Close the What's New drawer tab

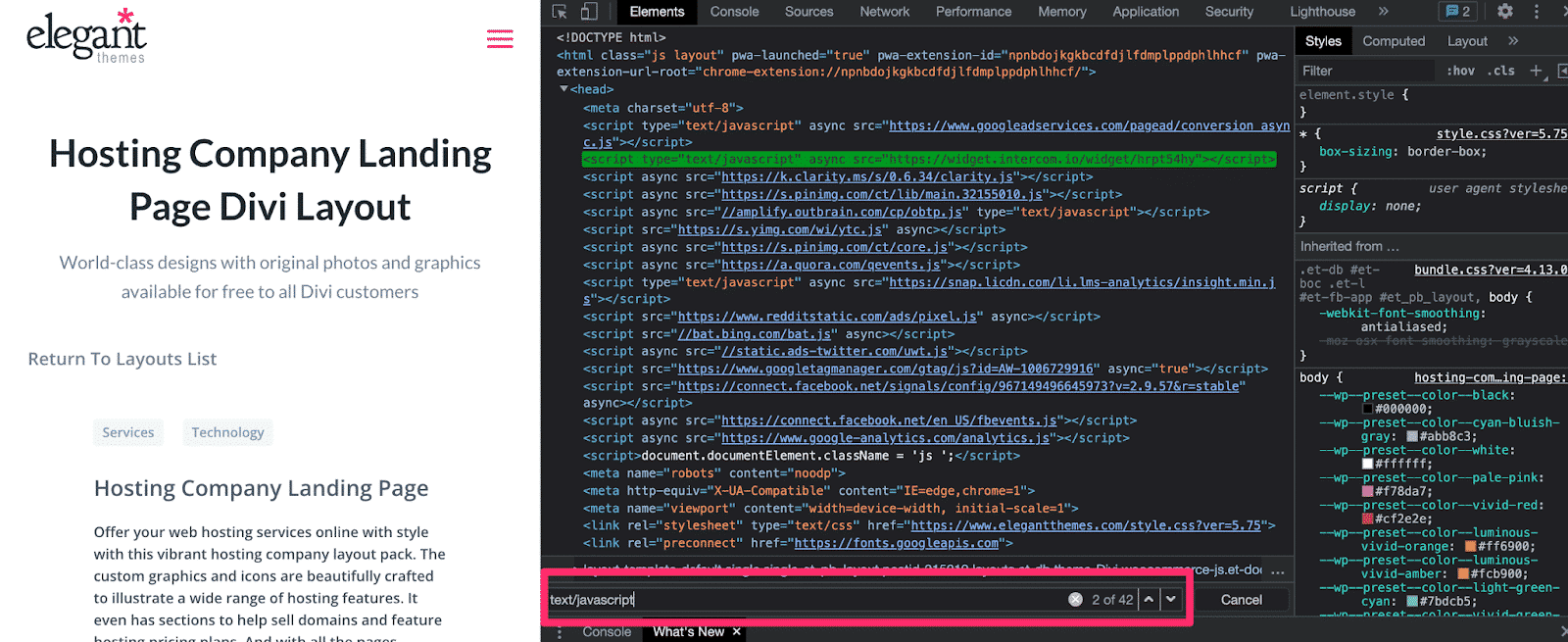pyautogui.click(x=737, y=632)
